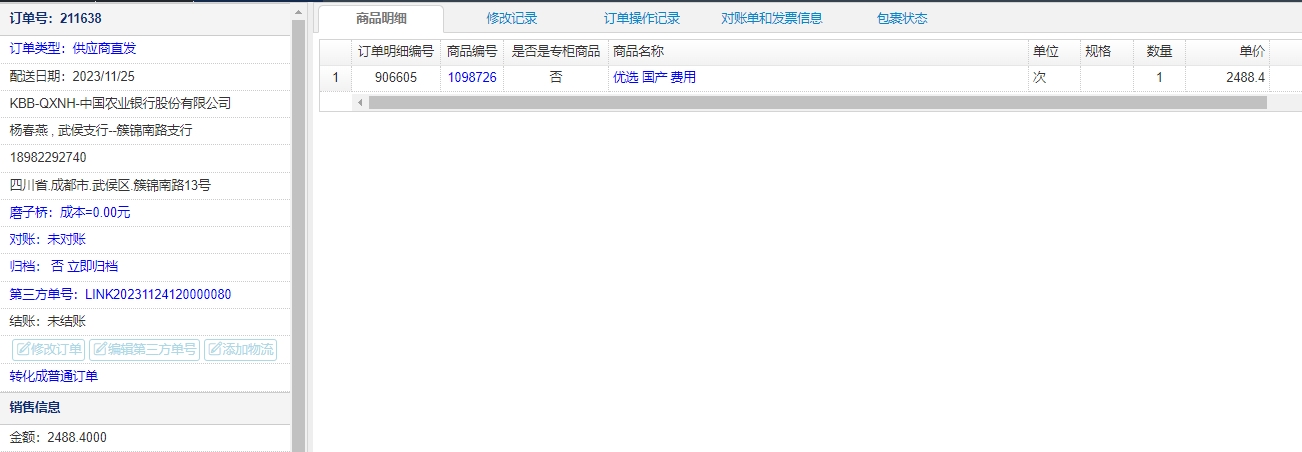Image resolution: width=1302 pixels, height=452 pixels.
Task: Click row number 1 in the table
Action: click(x=335, y=77)
